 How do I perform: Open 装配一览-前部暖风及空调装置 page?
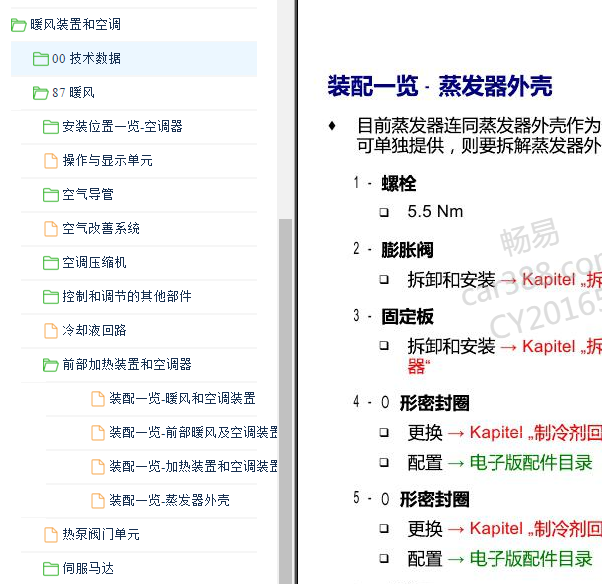point(193,432)
